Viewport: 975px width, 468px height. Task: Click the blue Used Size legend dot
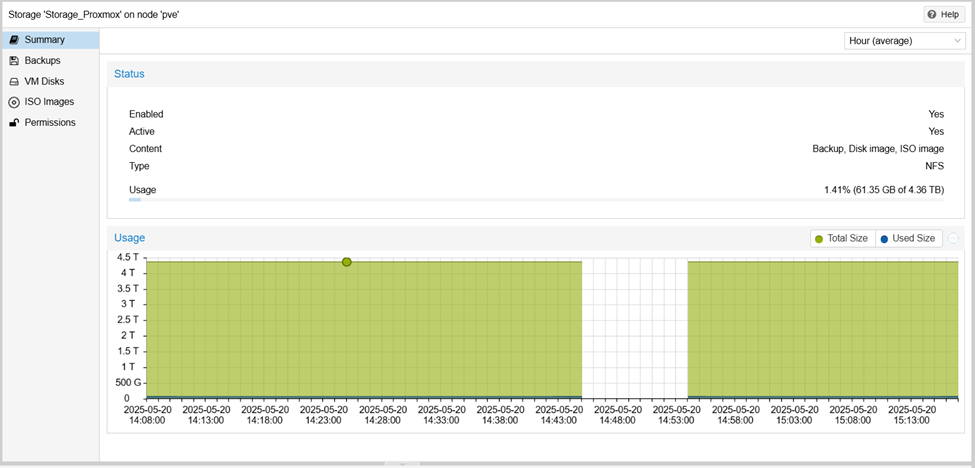(884, 239)
